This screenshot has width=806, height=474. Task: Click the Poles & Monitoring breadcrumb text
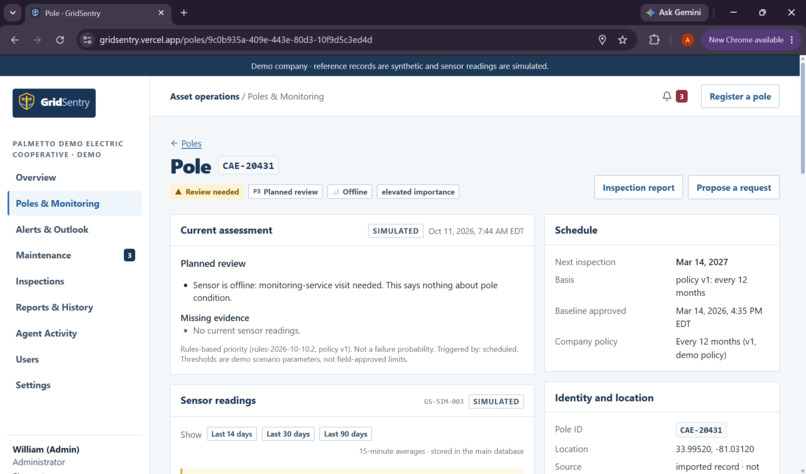coord(286,96)
